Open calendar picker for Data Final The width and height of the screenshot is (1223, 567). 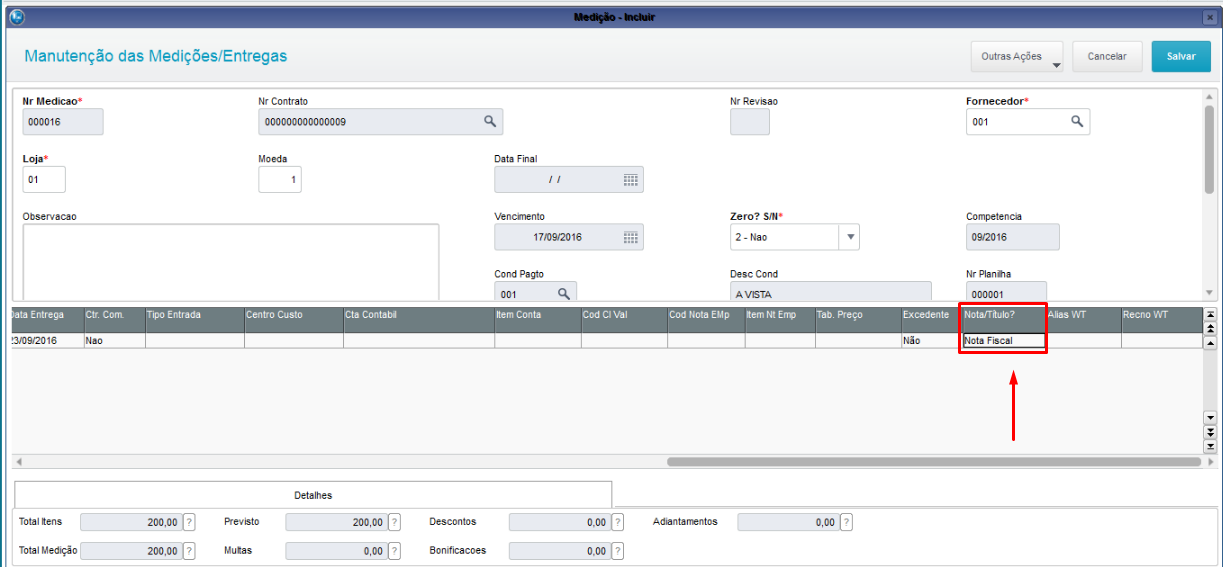pyautogui.click(x=631, y=179)
